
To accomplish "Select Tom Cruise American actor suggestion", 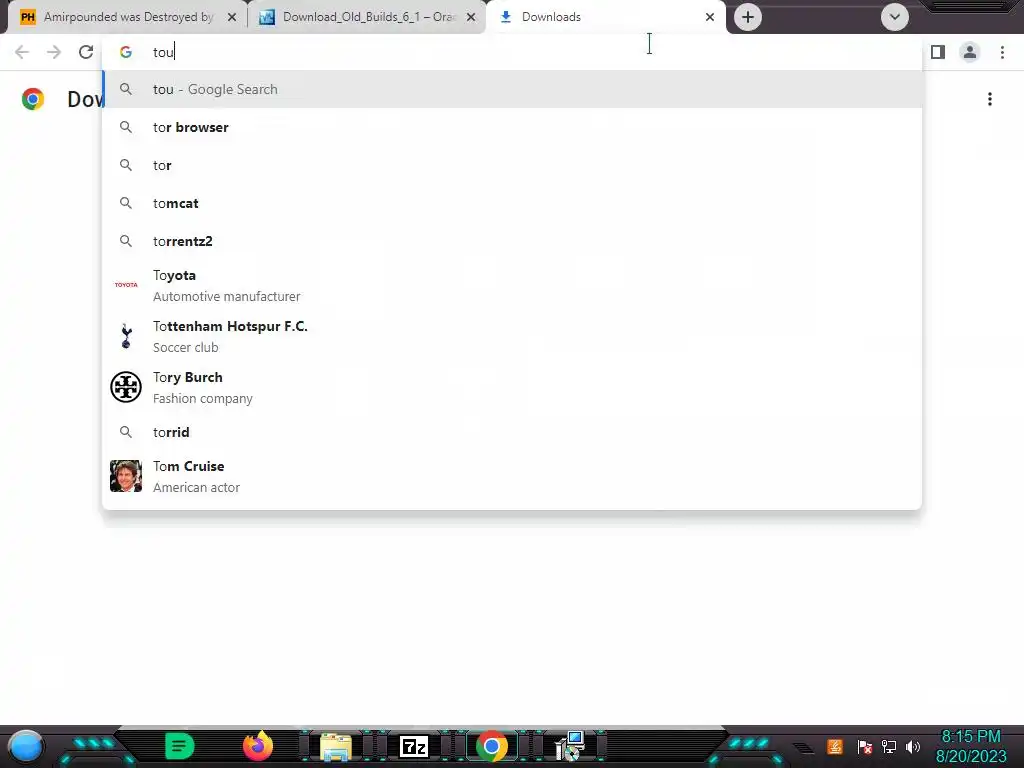I will click(x=513, y=477).
